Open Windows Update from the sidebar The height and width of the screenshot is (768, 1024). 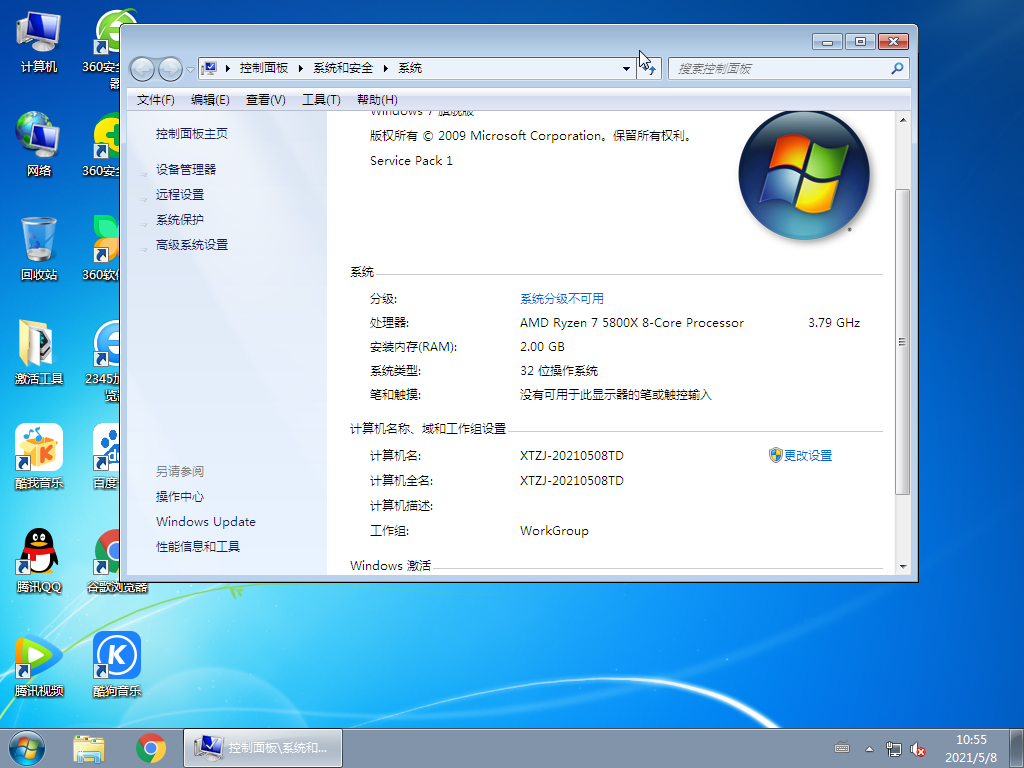click(x=205, y=521)
